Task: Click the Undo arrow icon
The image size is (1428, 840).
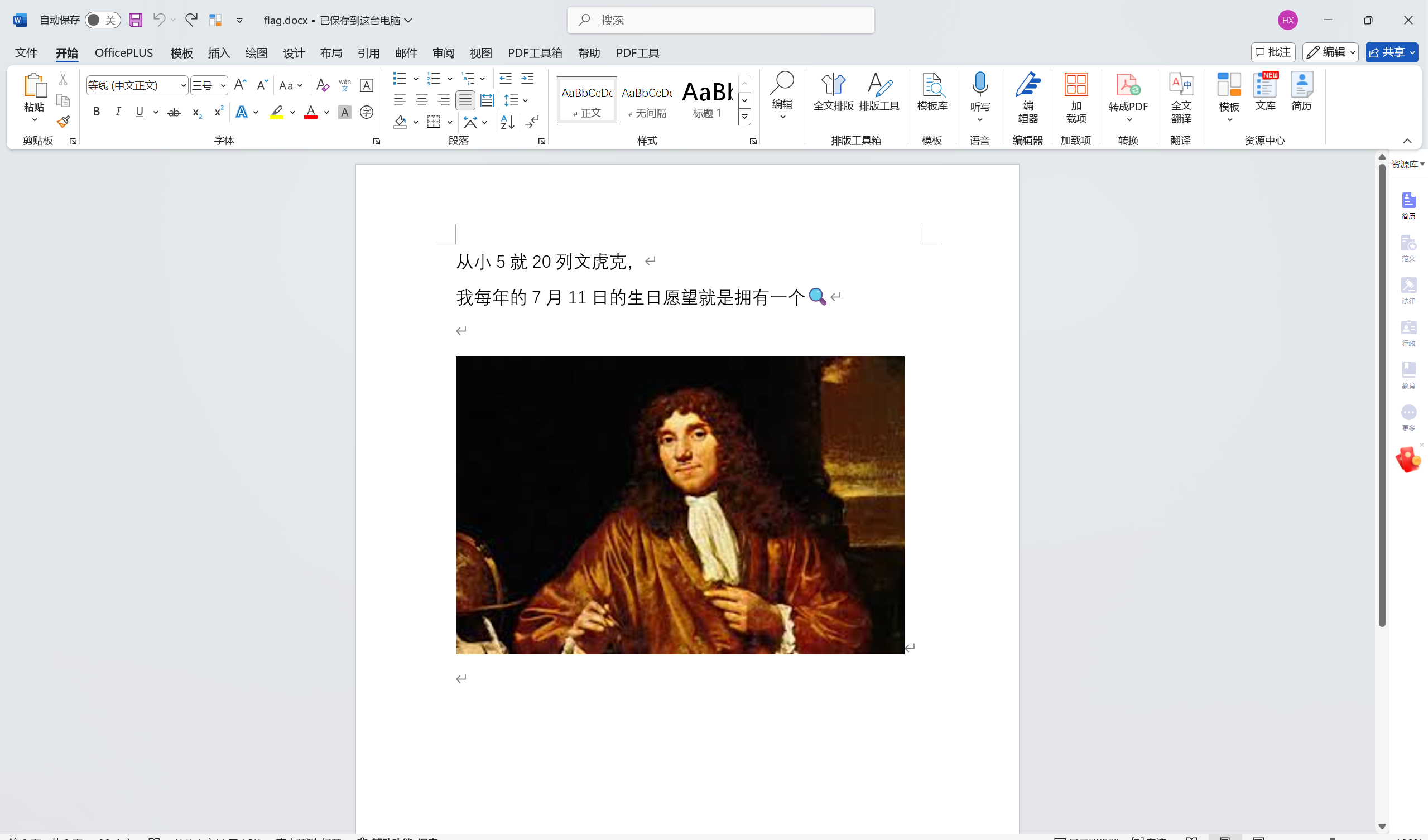Action: pyautogui.click(x=159, y=21)
